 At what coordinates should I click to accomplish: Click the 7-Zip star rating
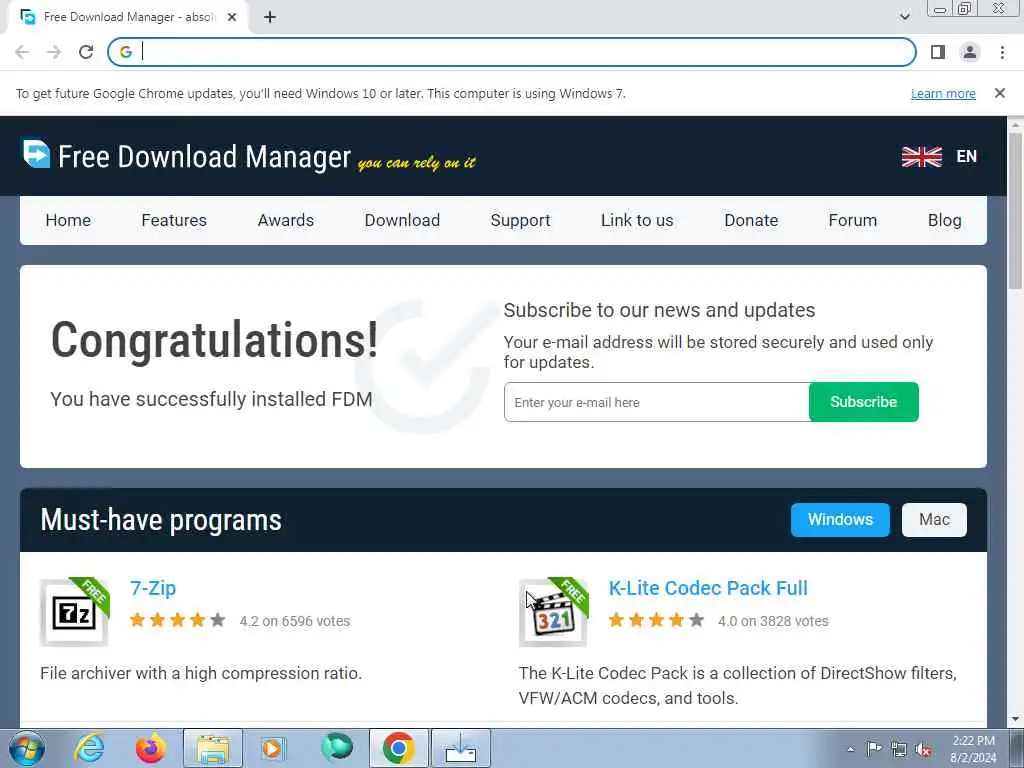178,620
